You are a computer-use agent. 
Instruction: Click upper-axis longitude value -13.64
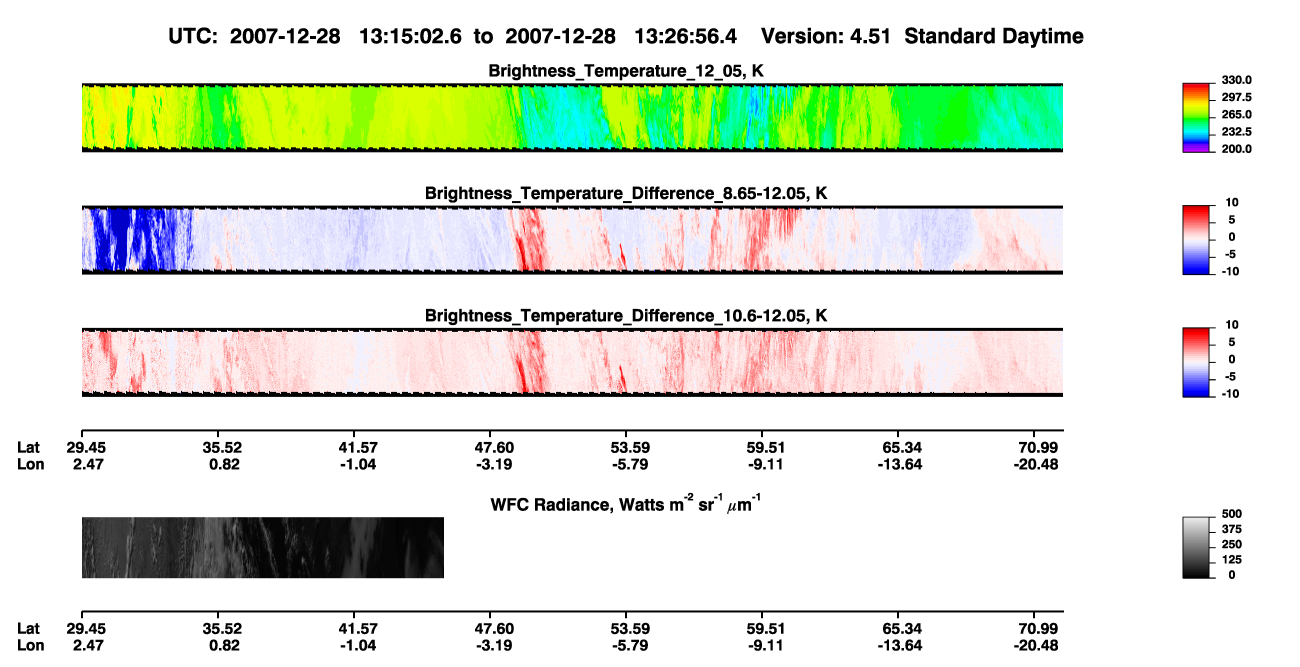point(902,464)
